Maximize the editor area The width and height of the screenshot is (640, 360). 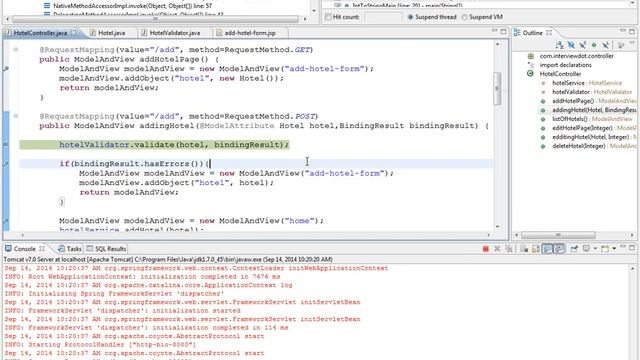click(x=504, y=31)
